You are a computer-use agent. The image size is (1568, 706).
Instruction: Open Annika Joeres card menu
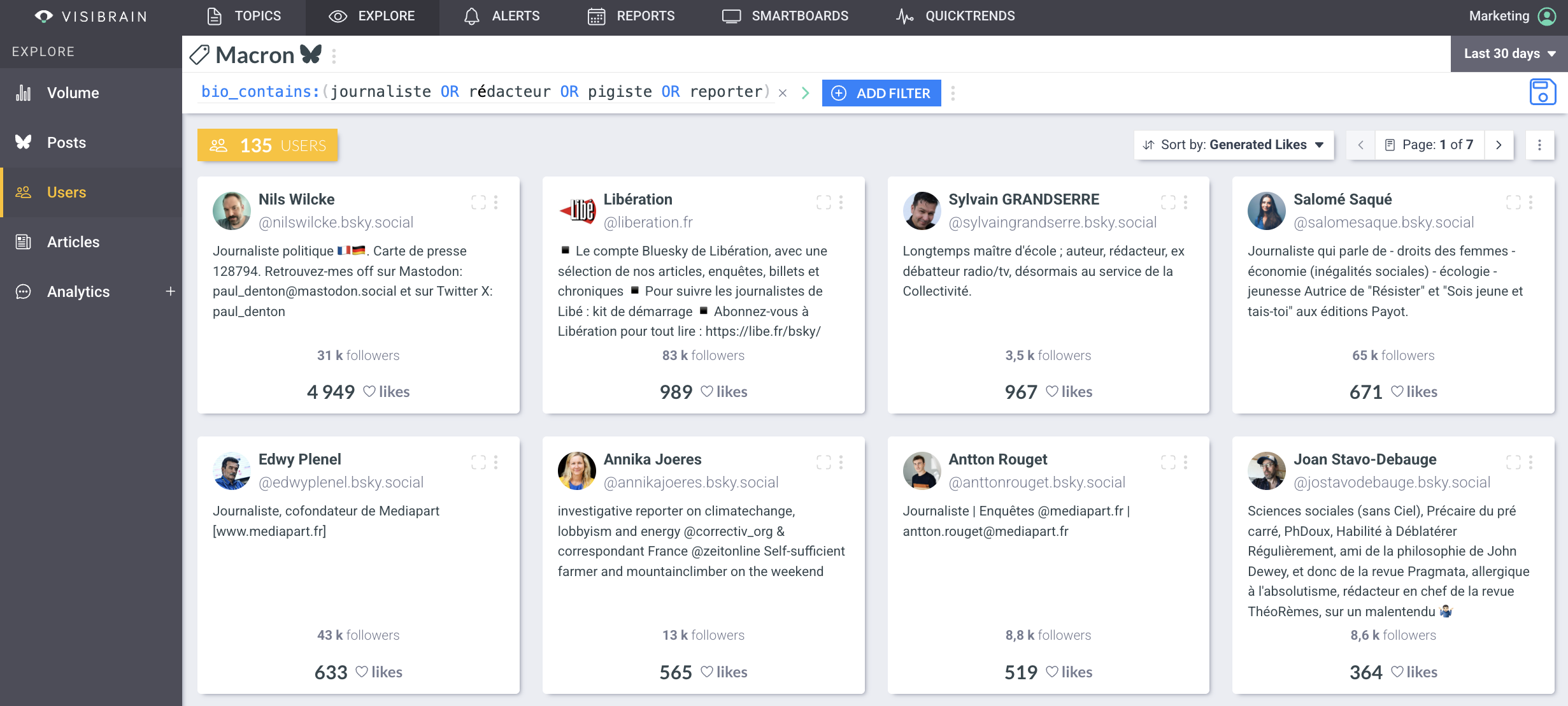pyautogui.click(x=841, y=462)
